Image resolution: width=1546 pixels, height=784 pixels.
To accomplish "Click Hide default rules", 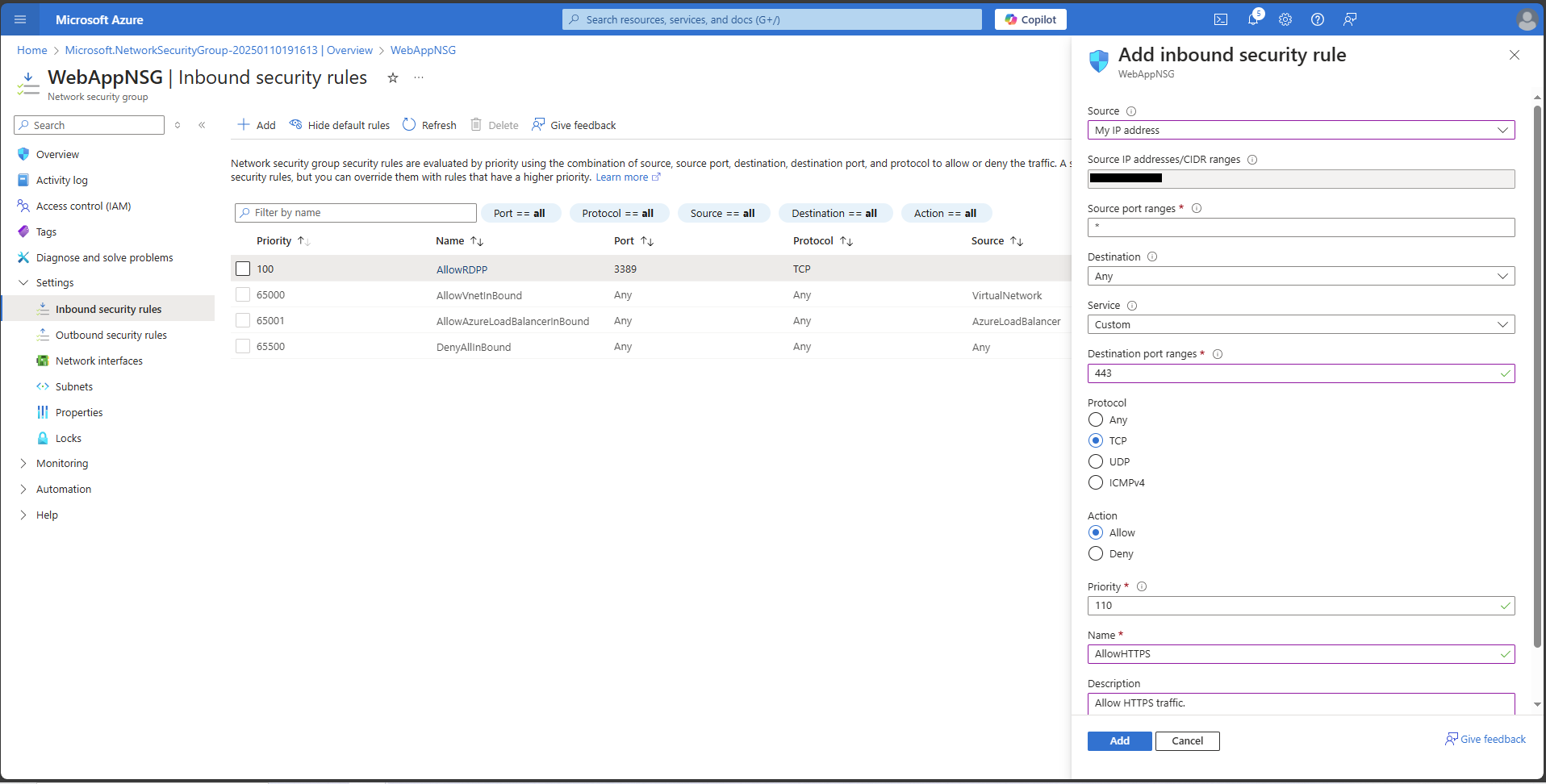I will 340,125.
